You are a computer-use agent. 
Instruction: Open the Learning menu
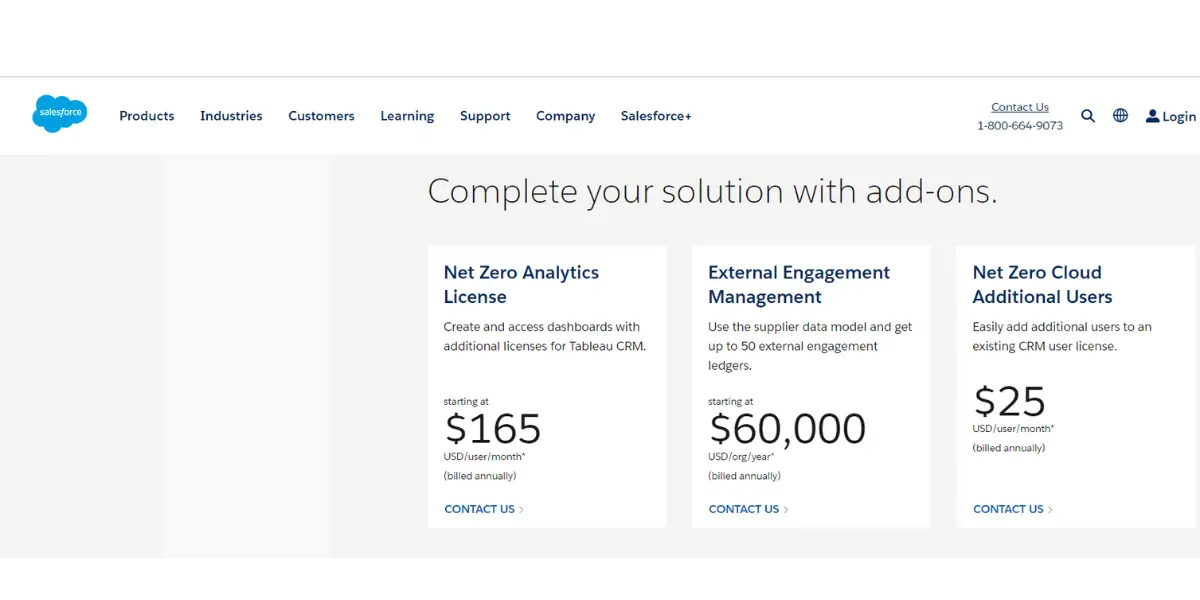tap(407, 116)
